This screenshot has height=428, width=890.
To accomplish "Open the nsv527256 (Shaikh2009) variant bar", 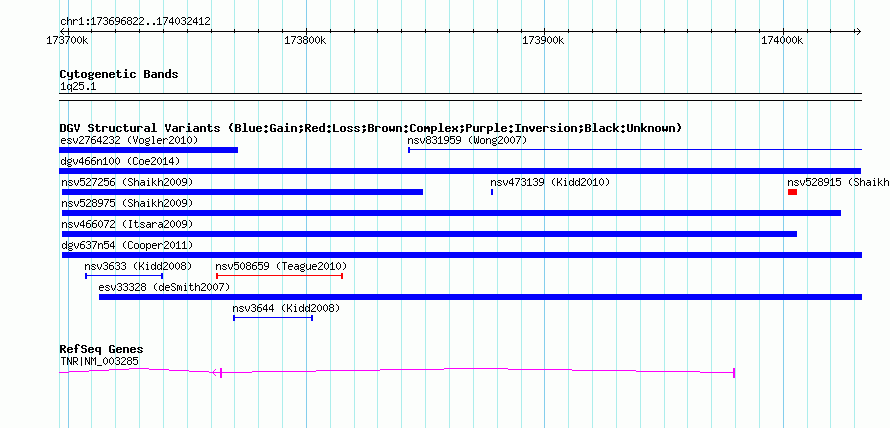I will point(242,192).
